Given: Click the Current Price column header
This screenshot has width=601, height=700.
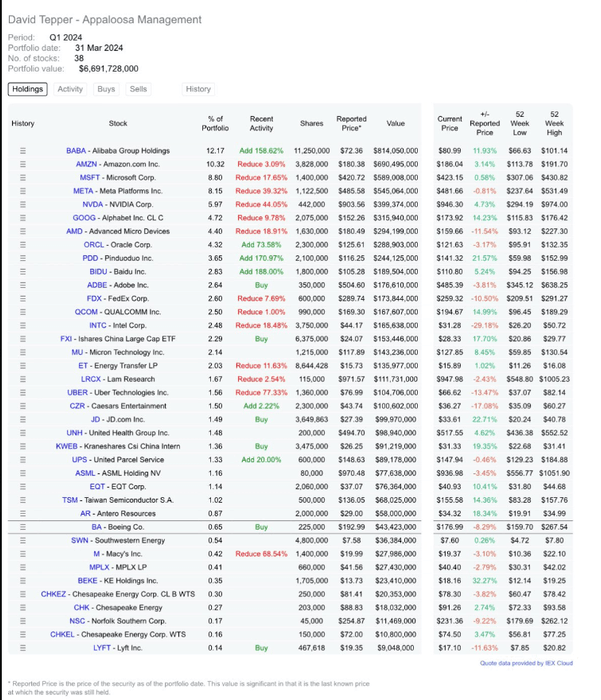Looking at the screenshot, I should click(450, 124).
